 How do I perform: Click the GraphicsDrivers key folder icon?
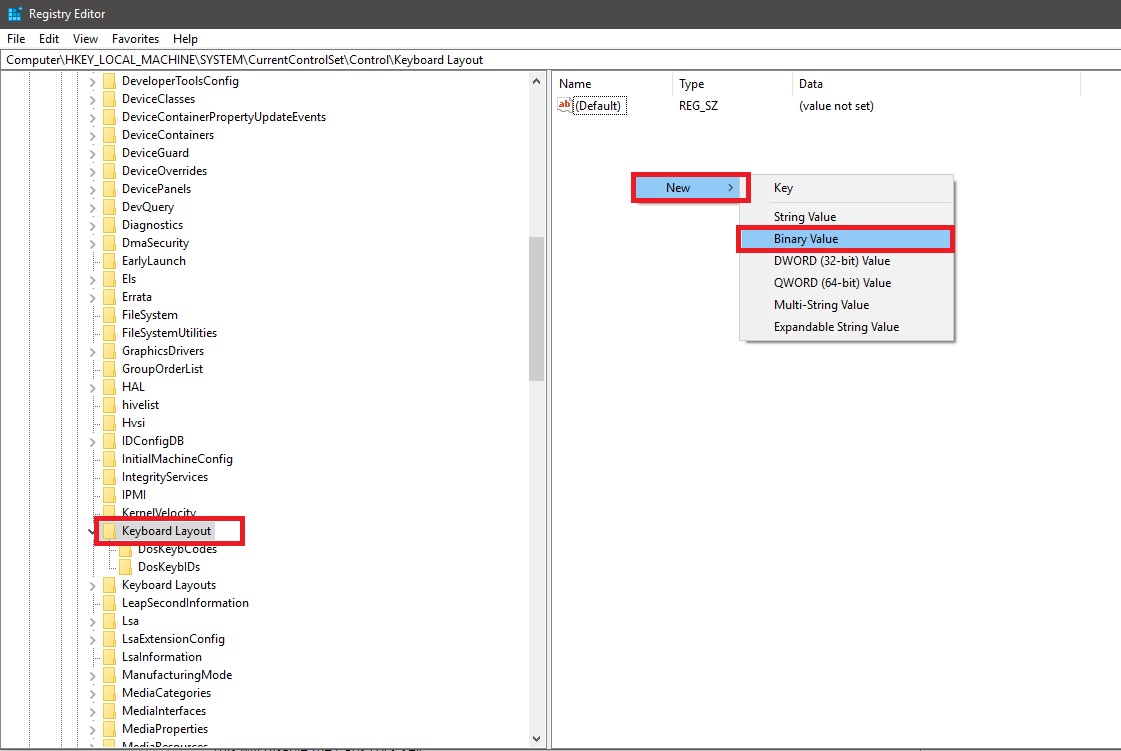tap(109, 351)
